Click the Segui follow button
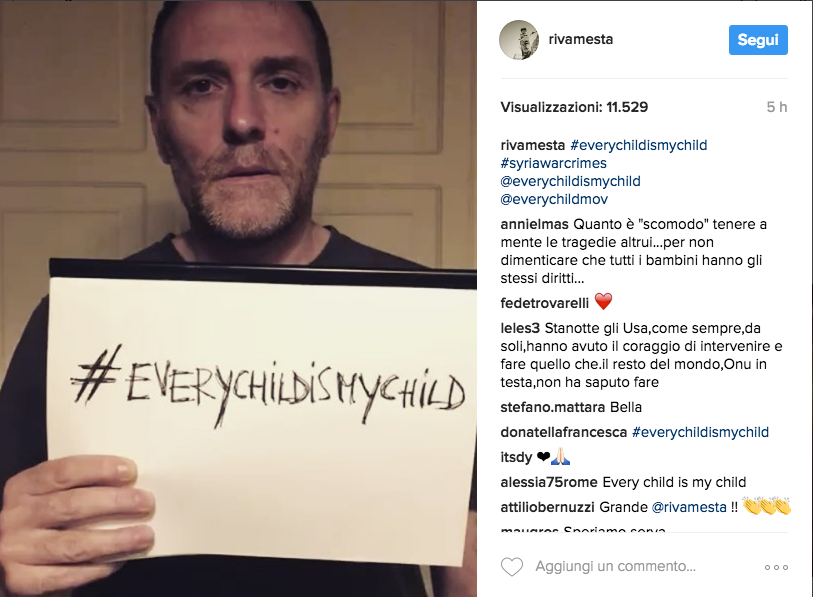 click(x=758, y=40)
